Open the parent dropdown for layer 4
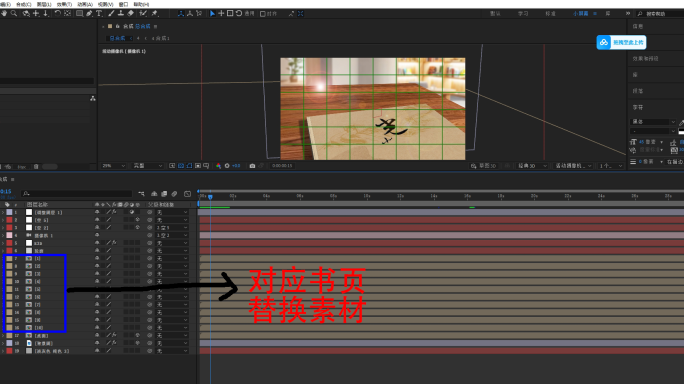 (x=172, y=235)
